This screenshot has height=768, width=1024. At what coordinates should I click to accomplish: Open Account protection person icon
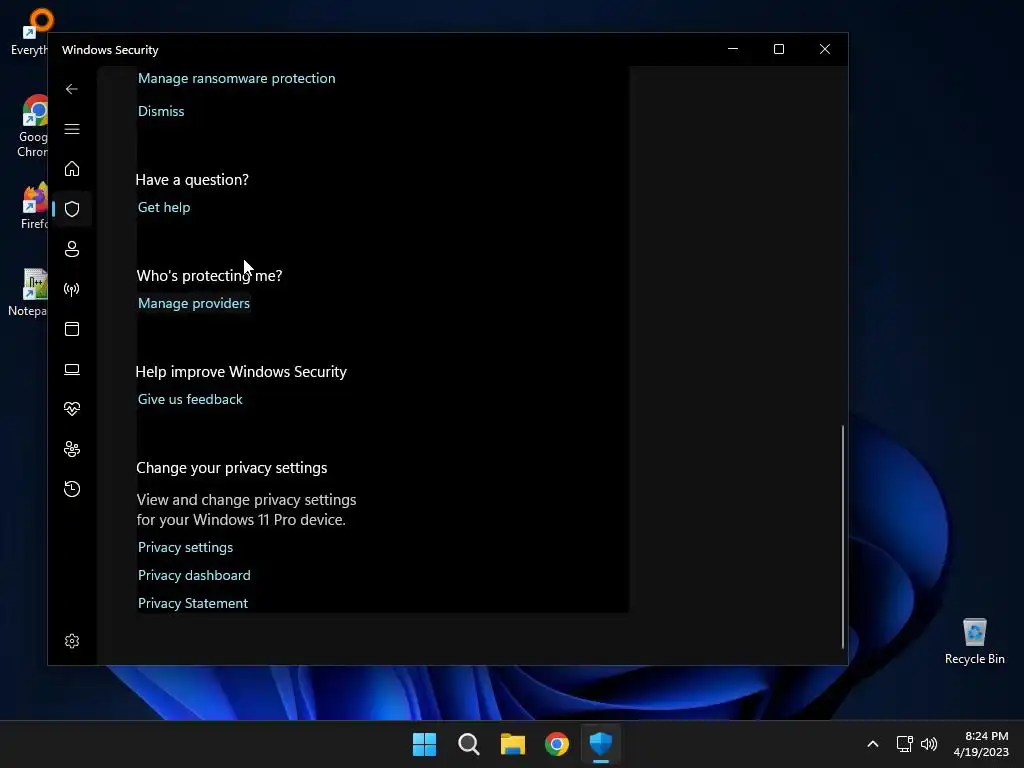pyautogui.click(x=72, y=249)
